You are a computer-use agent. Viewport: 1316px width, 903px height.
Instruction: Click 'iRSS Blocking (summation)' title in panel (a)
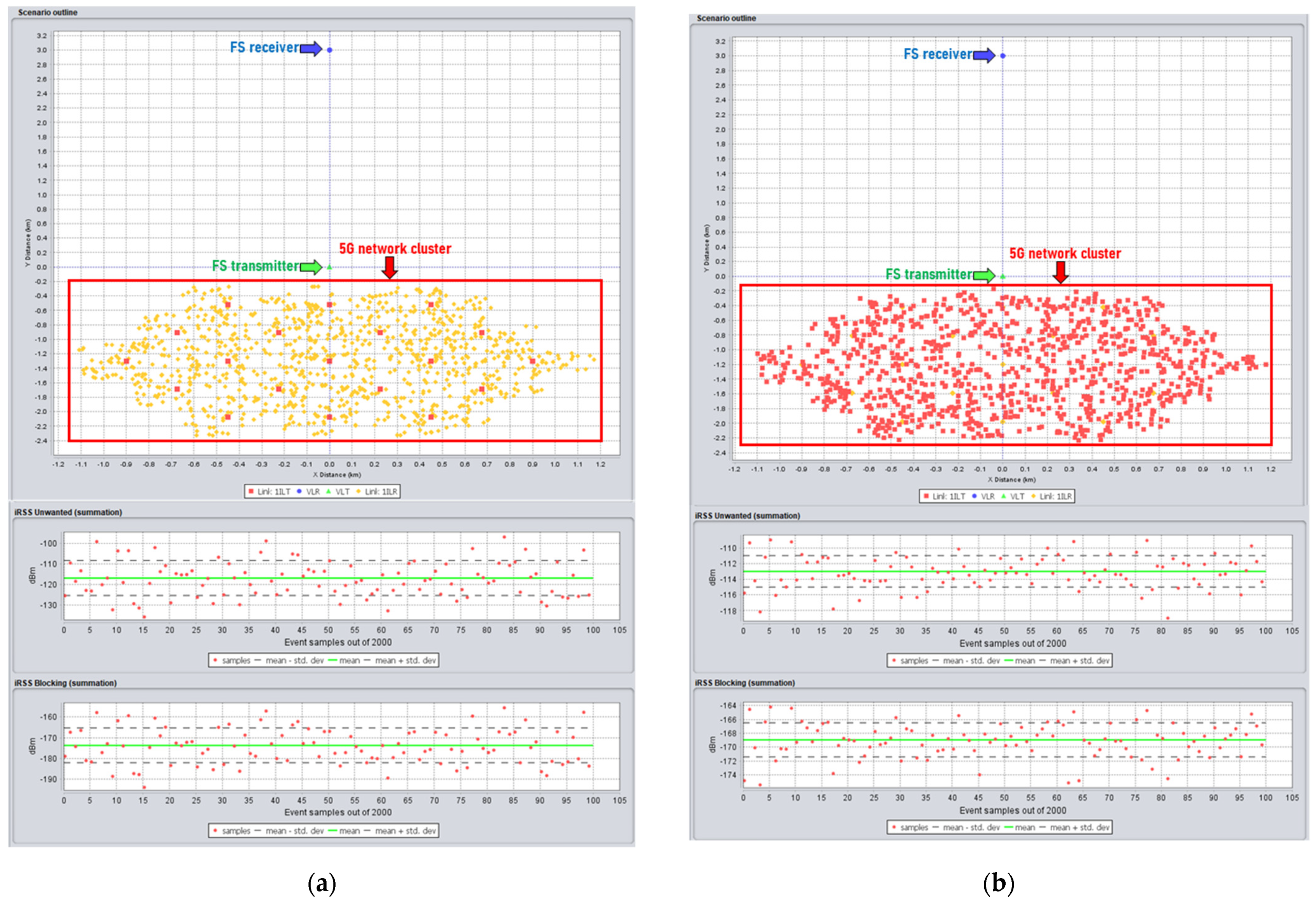click(66, 683)
